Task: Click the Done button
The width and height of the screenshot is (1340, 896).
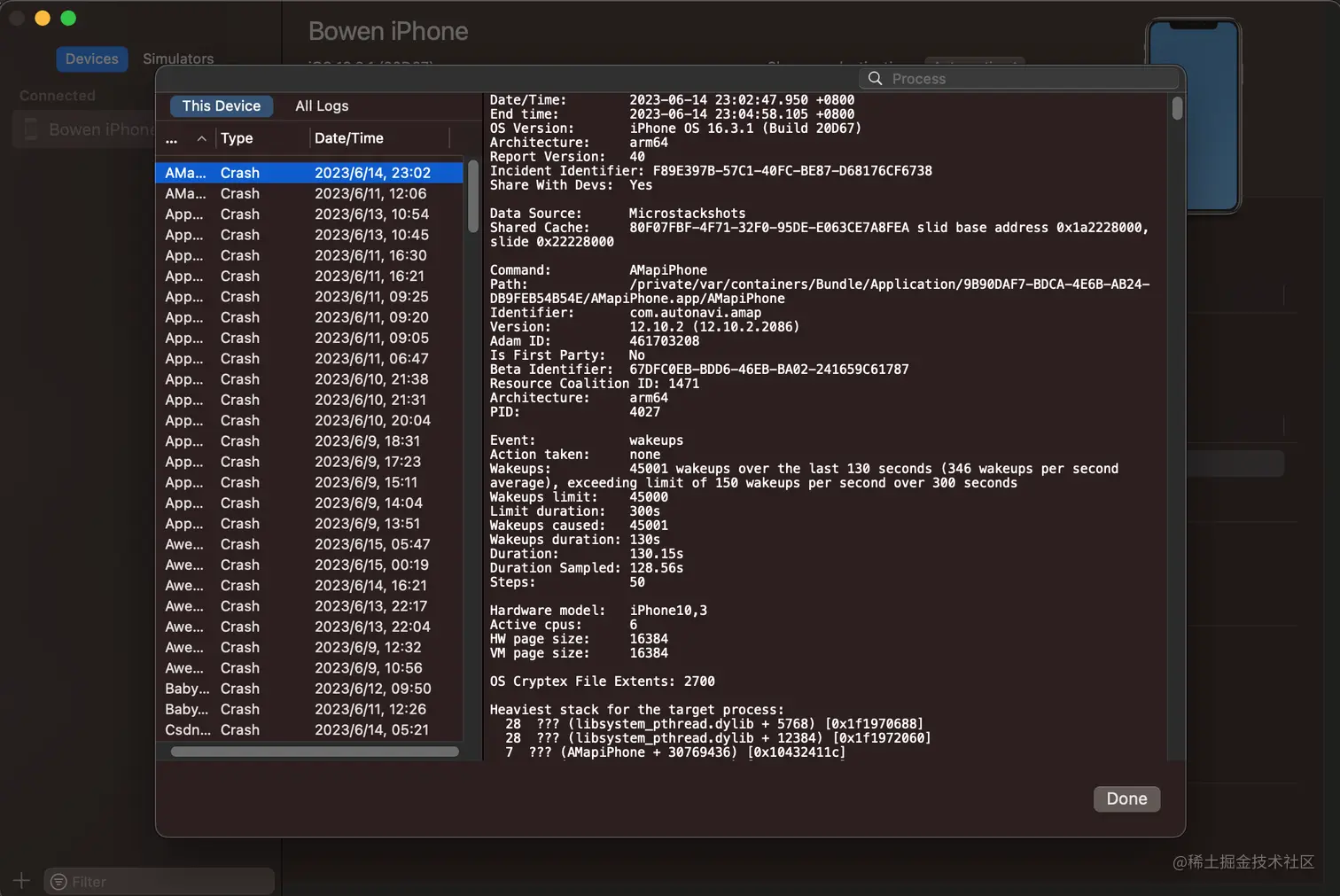Action: point(1126,799)
